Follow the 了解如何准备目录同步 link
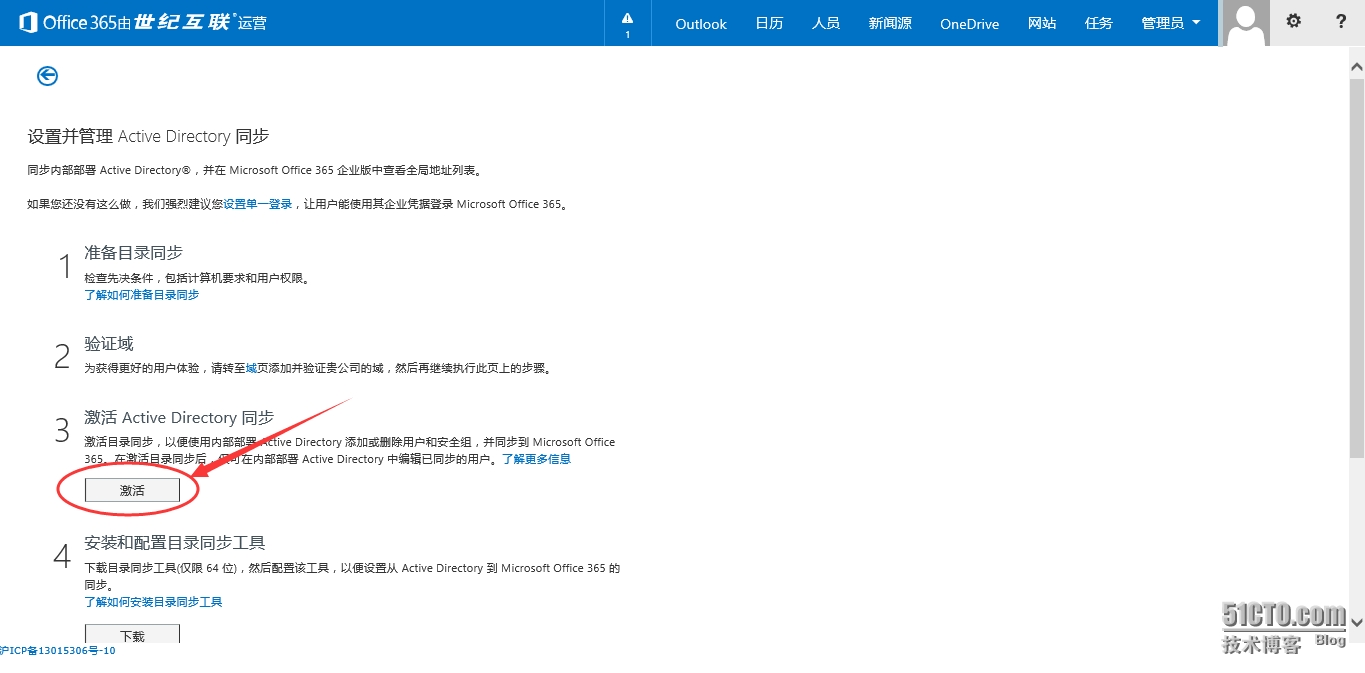Screen dimensions: 1365x673 (x=141, y=295)
